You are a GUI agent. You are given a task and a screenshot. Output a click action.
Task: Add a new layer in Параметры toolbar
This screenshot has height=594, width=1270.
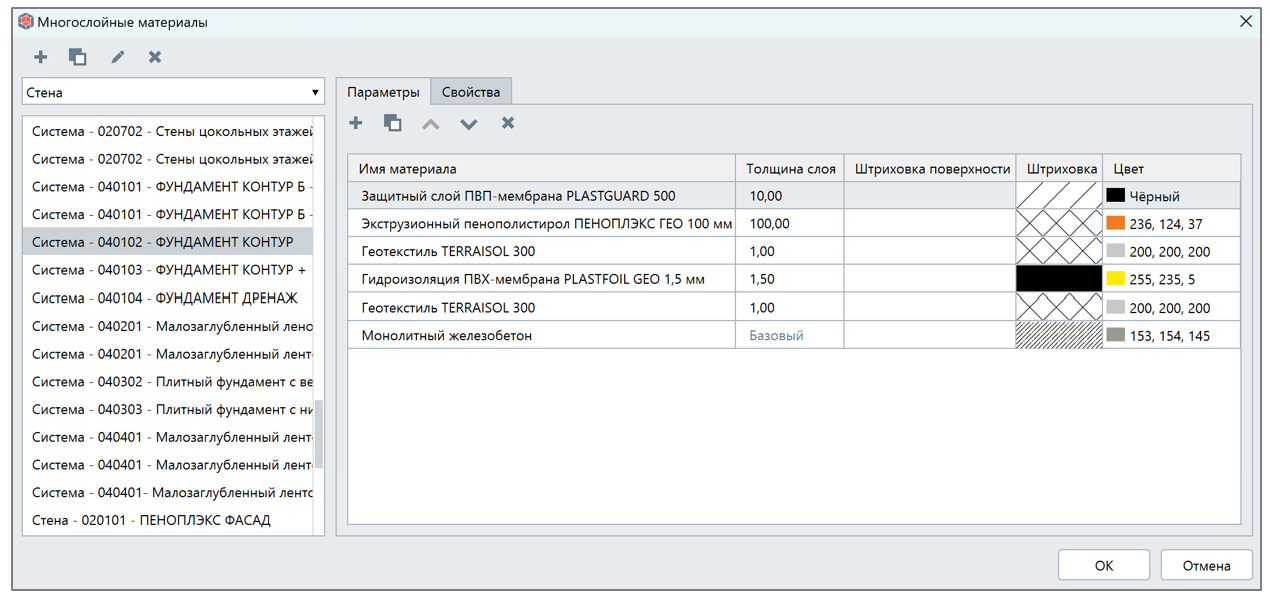(356, 123)
